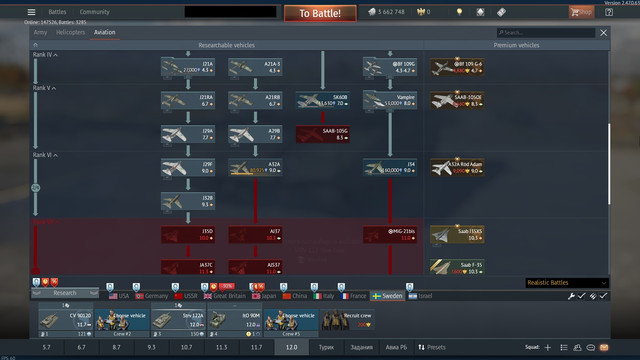The height and width of the screenshot is (360, 640).
Task: Select the France nation tab
Action: click(x=353, y=296)
